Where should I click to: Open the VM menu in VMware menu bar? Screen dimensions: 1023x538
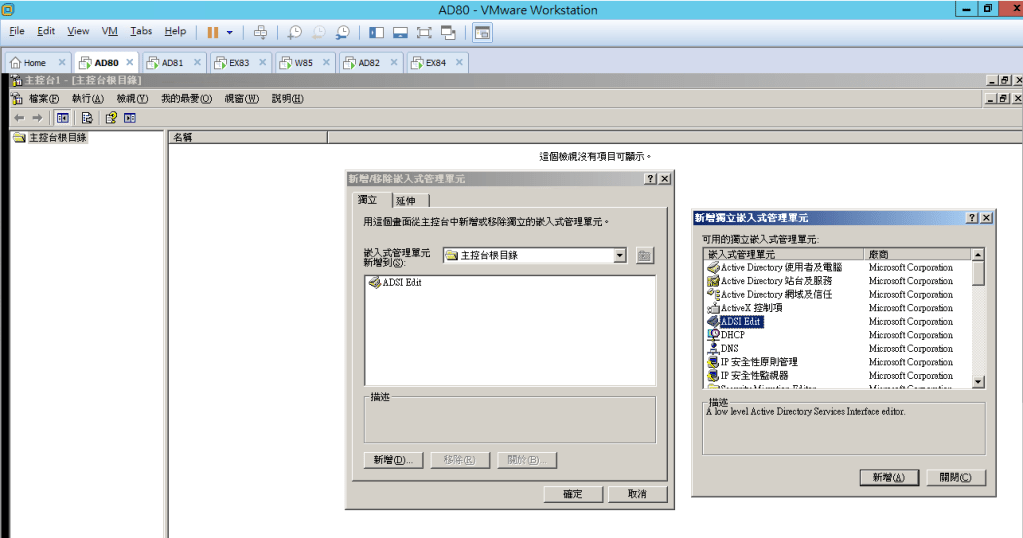(110, 32)
